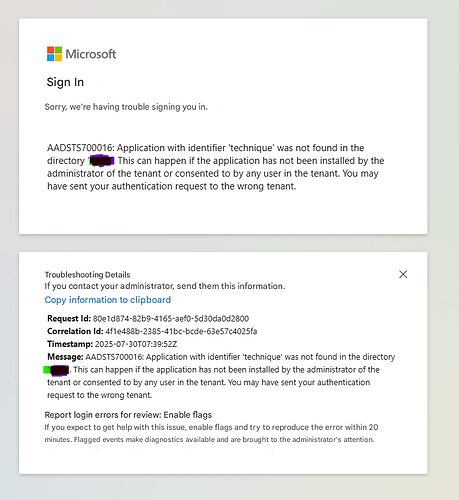This screenshot has height=500, width=459.
Task: Click the Timestamp value 2025-07-30T07:39:52Z
Action: (x=136, y=344)
